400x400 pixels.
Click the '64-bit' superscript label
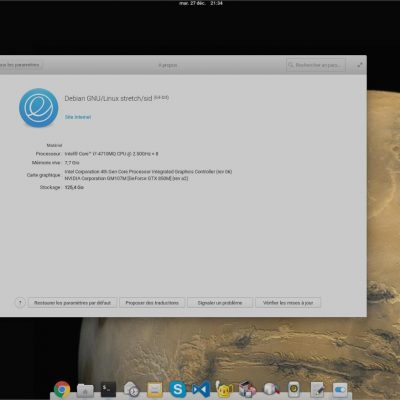tap(161, 97)
